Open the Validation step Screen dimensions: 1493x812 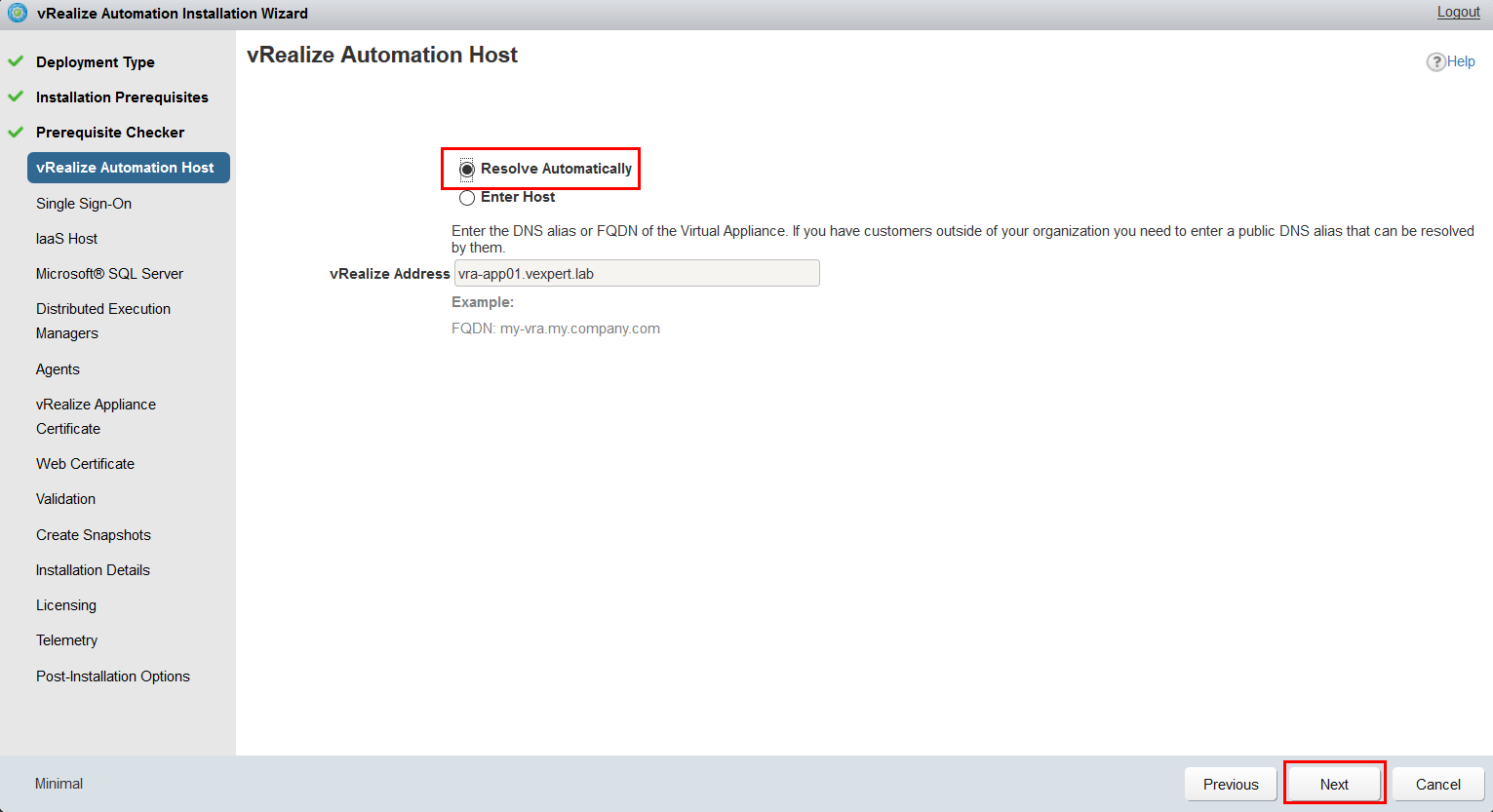(x=65, y=499)
